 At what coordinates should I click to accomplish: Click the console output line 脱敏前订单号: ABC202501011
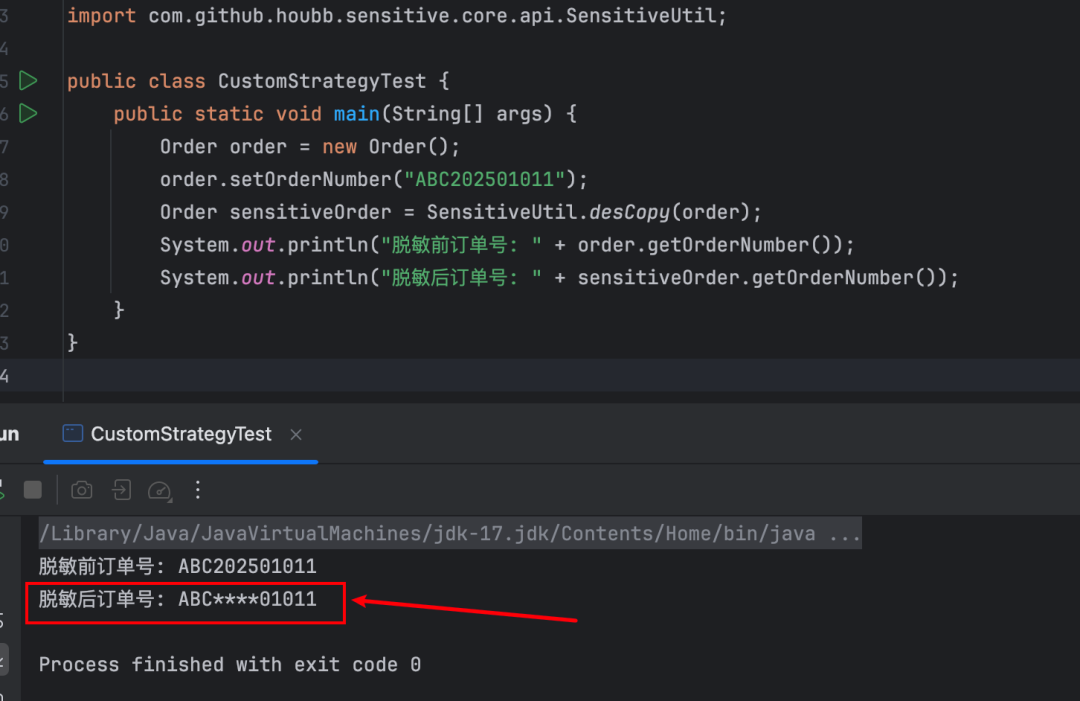178,566
